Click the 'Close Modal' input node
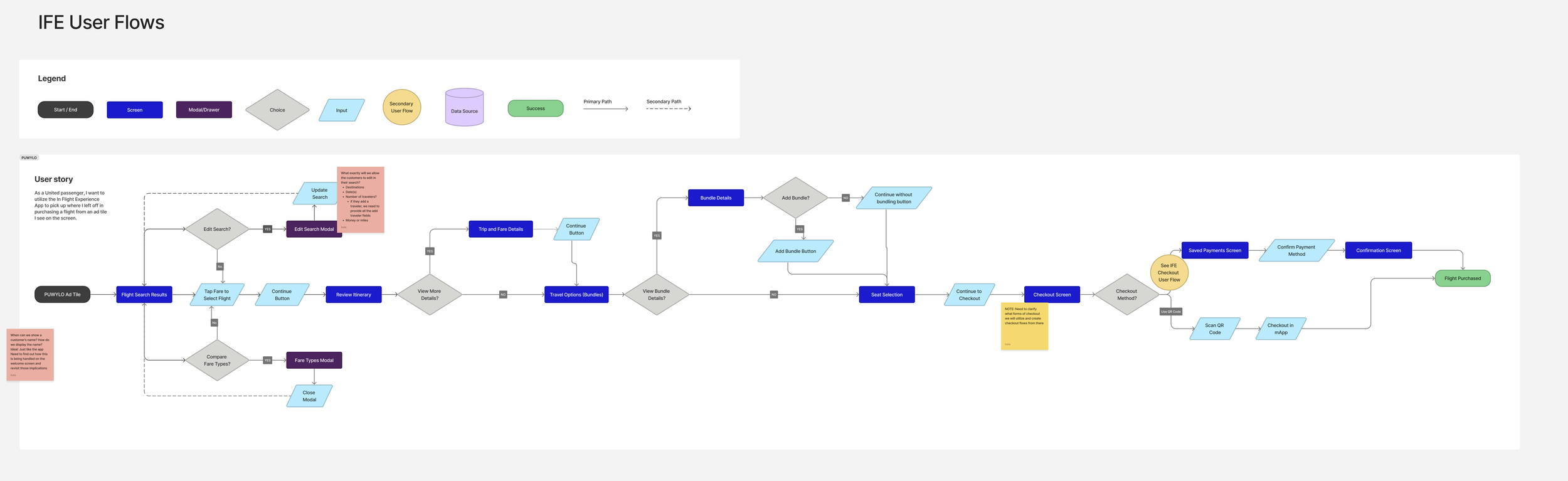This screenshot has width=1568, height=481. coord(310,396)
